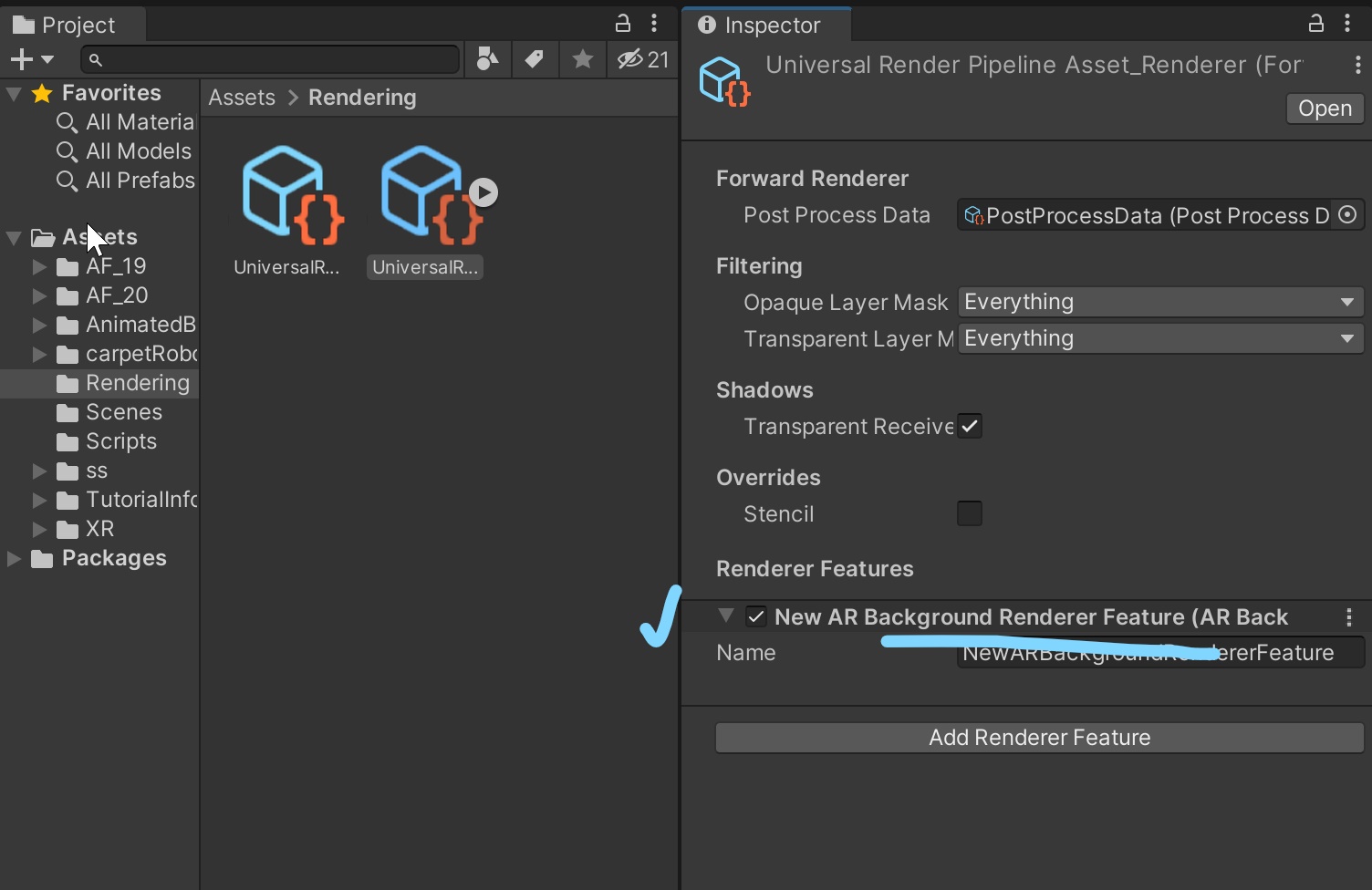This screenshot has width=1372, height=890.
Task: Open the Transparent Layer Mask dropdown
Action: coord(1160,338)
